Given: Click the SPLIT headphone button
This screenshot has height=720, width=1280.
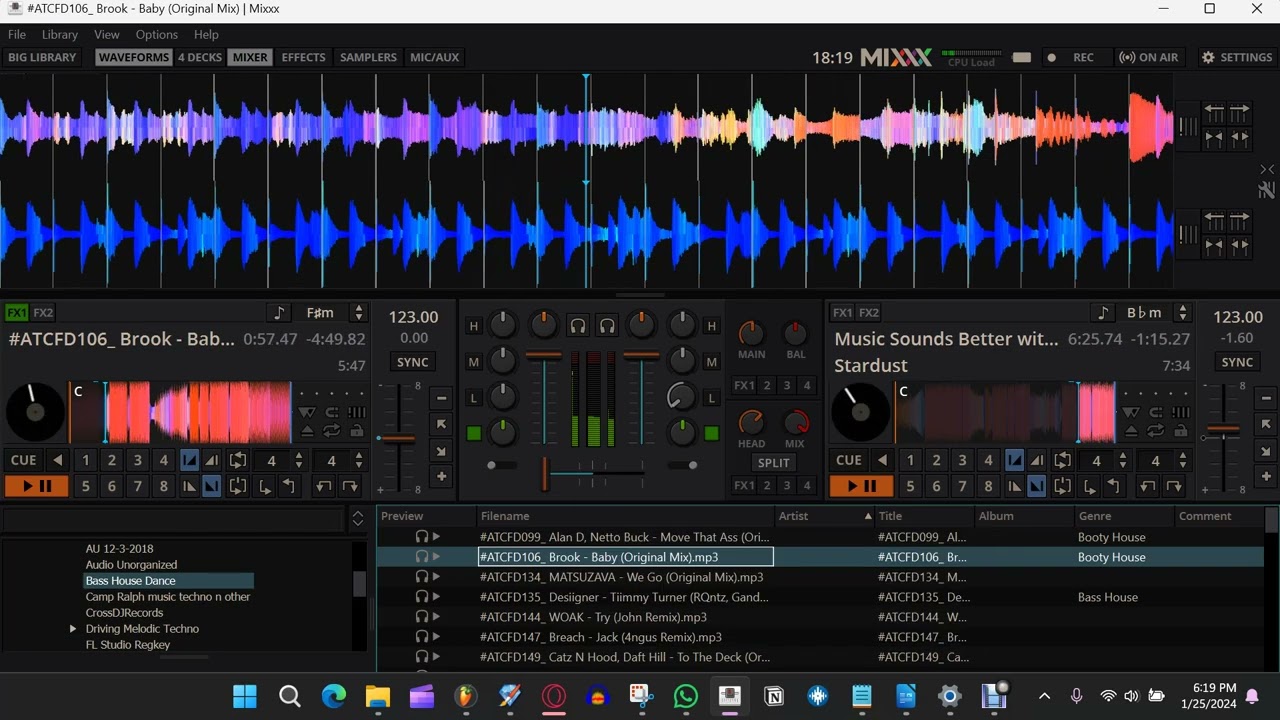Looking at the screenshot, I should (x=773, y=463).
